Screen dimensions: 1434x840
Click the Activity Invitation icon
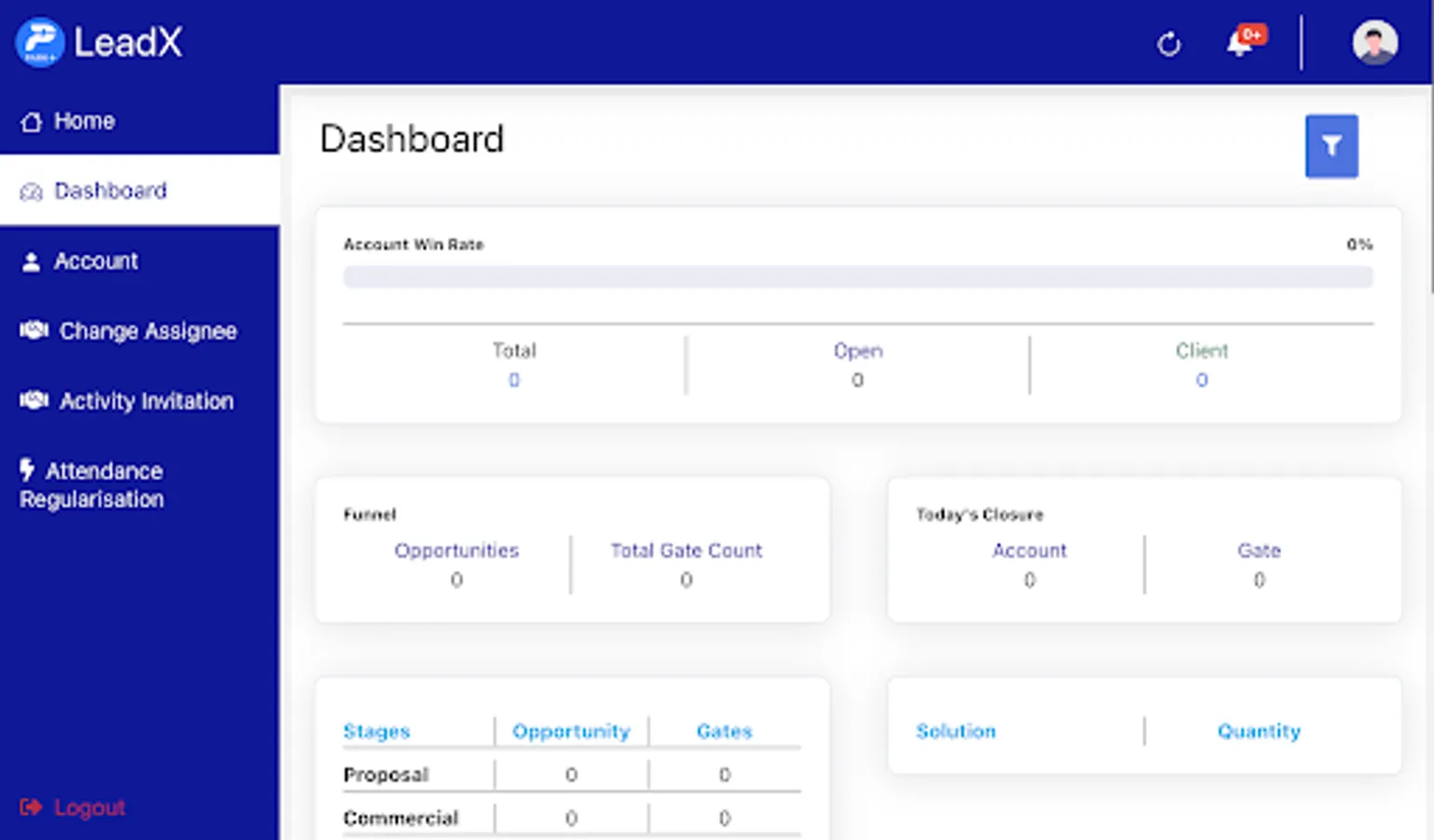(x=33, y=400)
